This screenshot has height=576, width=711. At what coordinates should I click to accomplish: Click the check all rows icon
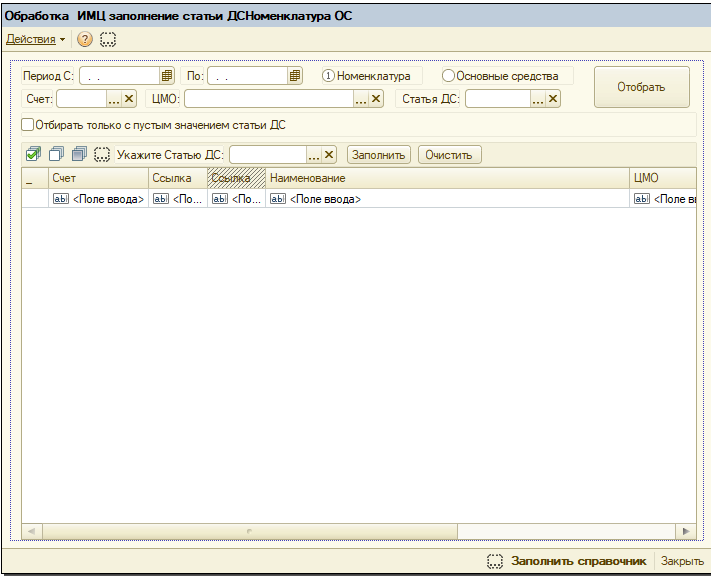pyautogui.click(x=33, y=154)
